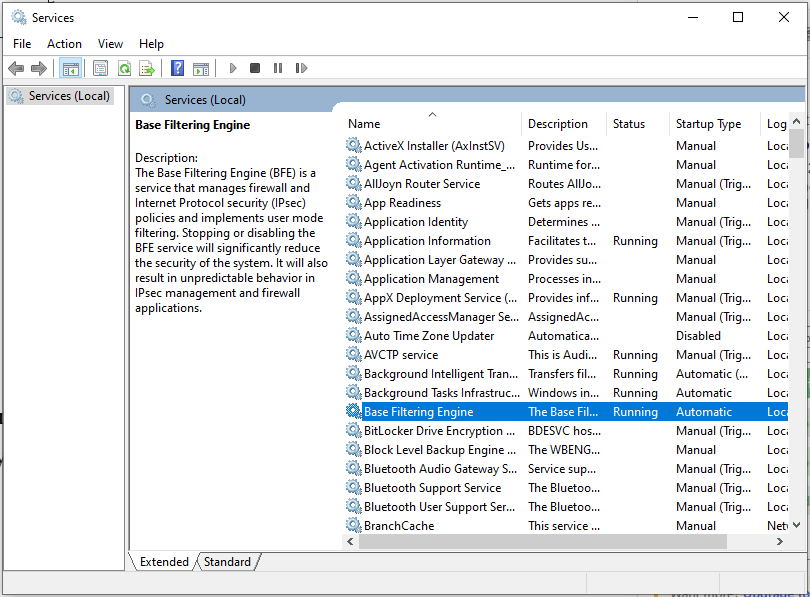Pause Service using the pause icon

click(278, 68)
